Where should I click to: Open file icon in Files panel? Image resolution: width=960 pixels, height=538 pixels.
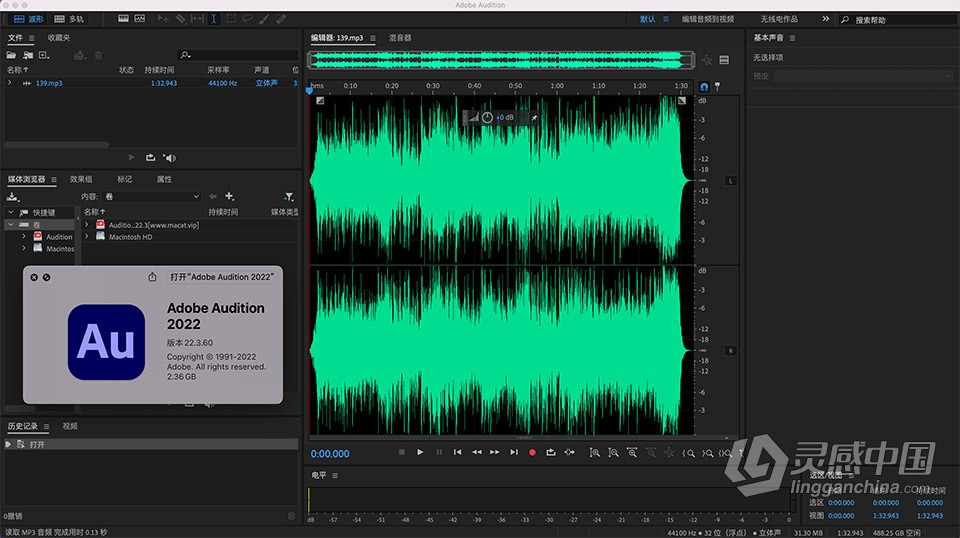11,55
